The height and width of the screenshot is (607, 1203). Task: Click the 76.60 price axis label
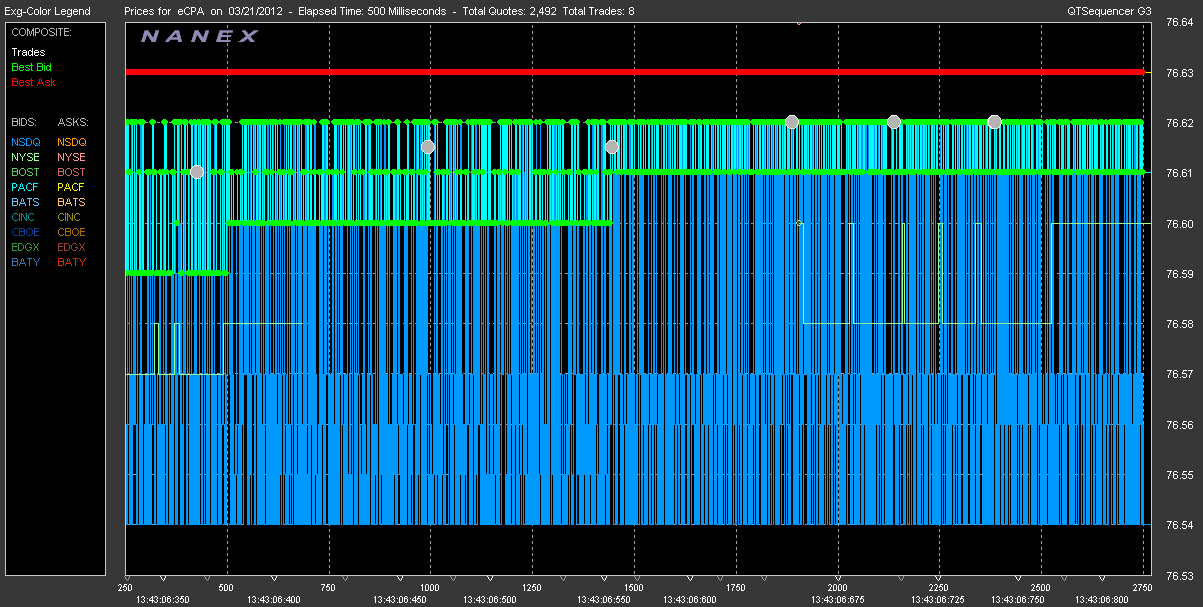tap(1180, 224)
